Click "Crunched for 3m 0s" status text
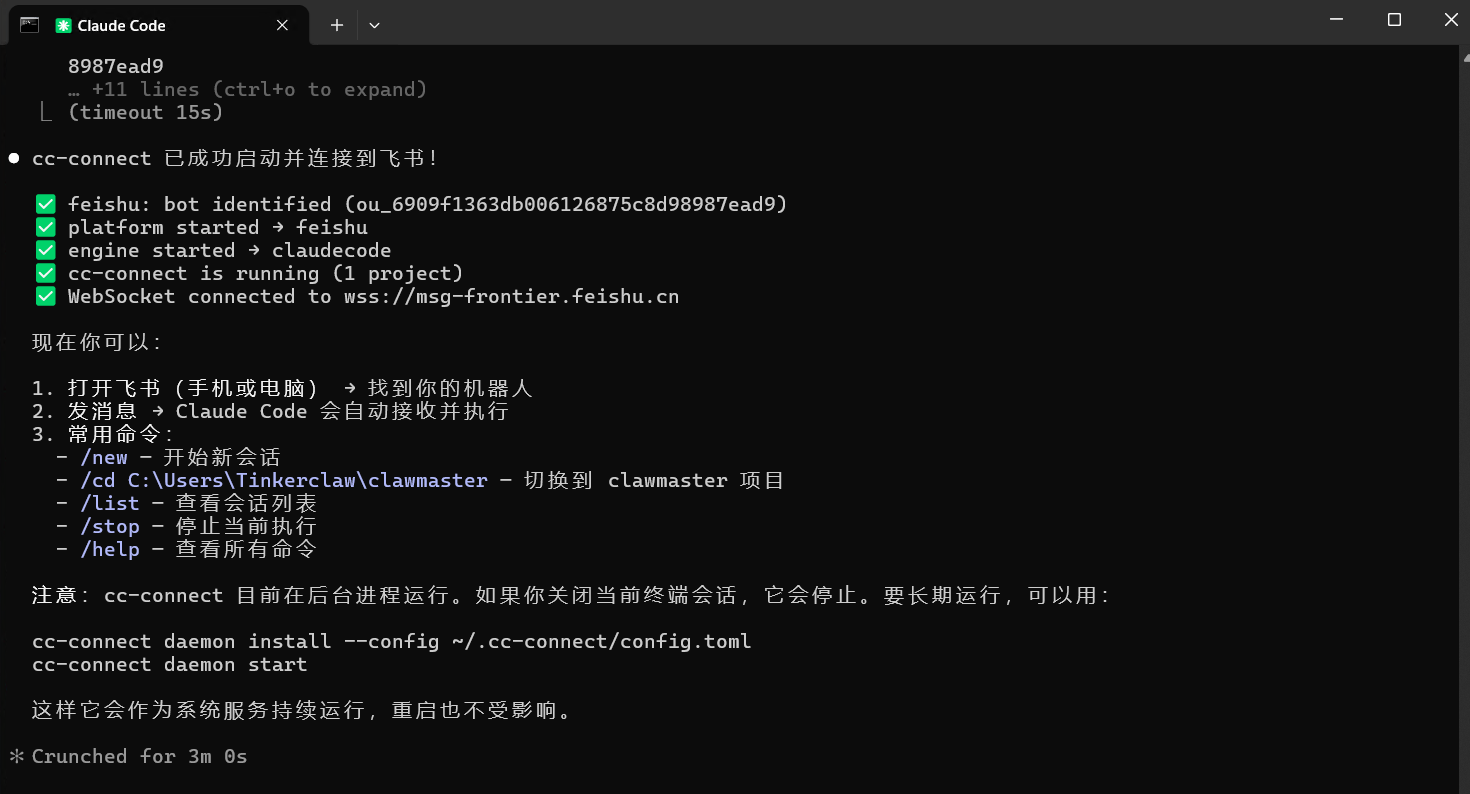Image resolution: width=1470 pixels, height=794 pixels. (x=139, y=757)
